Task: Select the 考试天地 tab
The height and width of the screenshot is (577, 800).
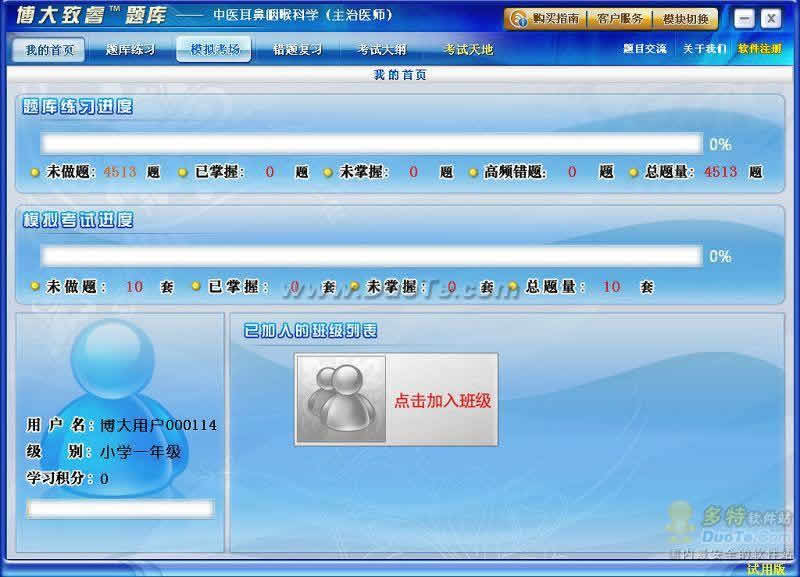Action: point(467,49)
